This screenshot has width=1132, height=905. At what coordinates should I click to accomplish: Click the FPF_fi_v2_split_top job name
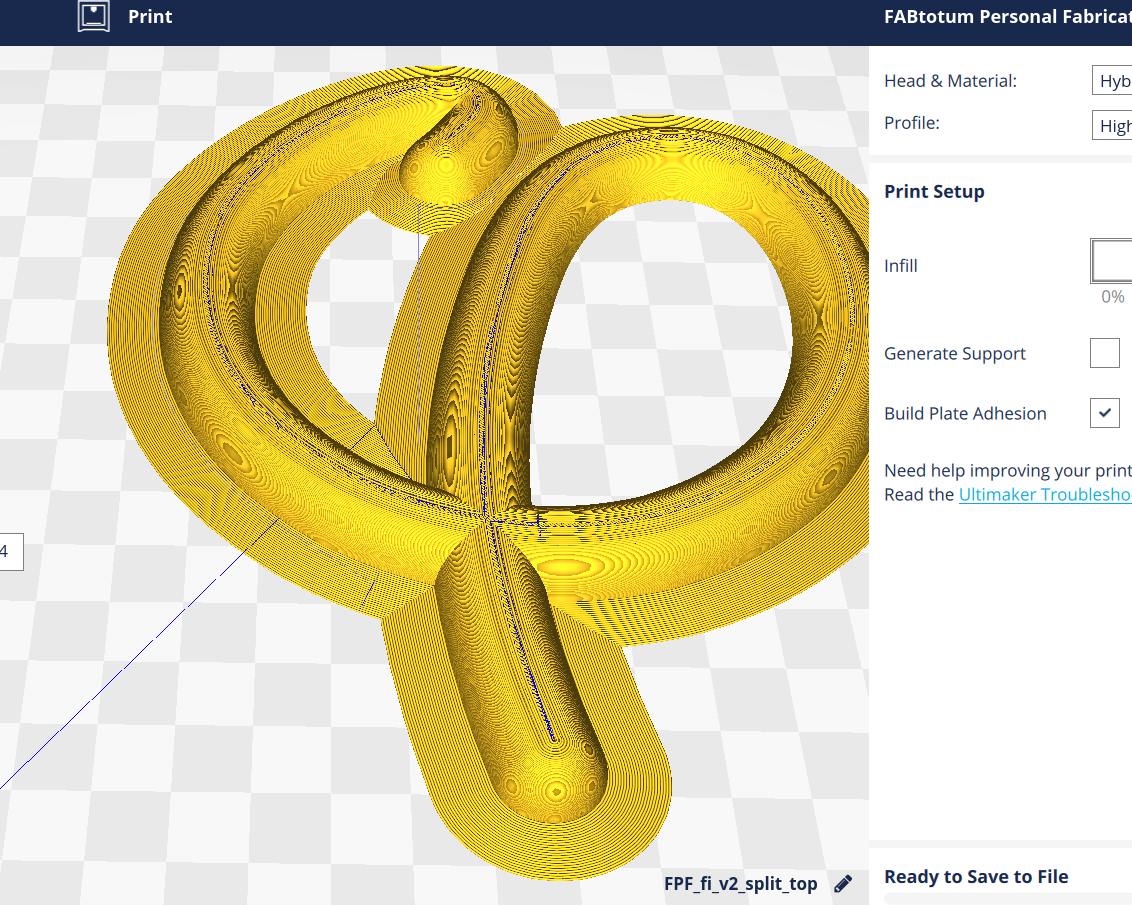tap(740, 884)
